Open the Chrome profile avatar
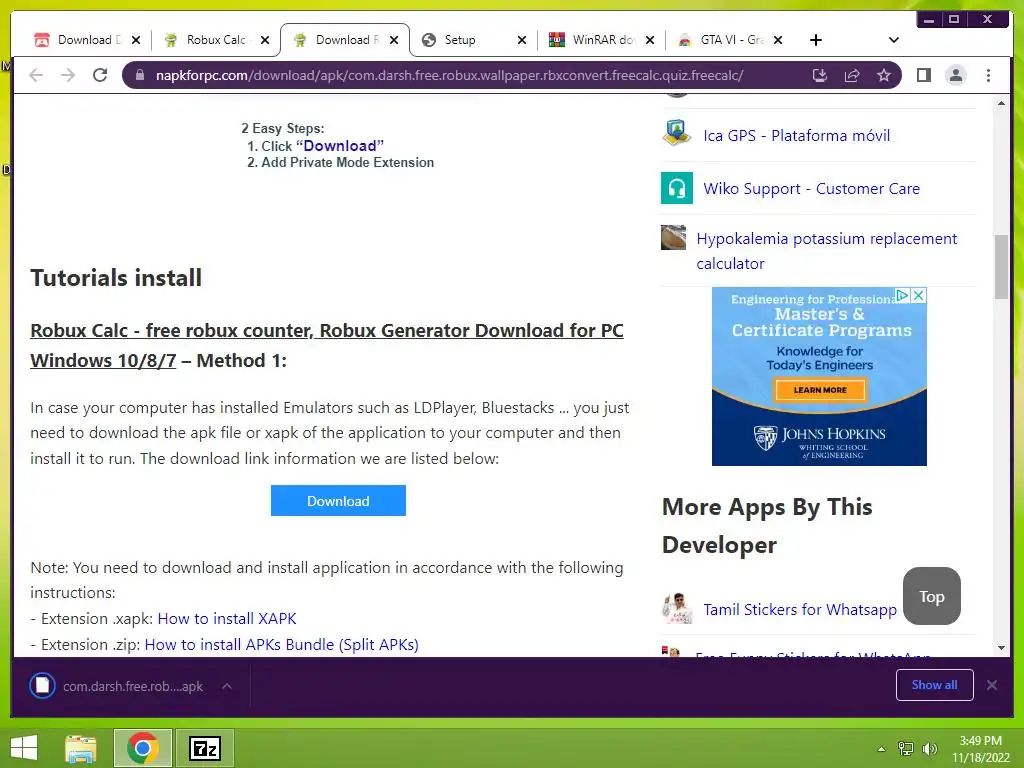This screenshot has height=768, width=1024. (x=955, y=76)
